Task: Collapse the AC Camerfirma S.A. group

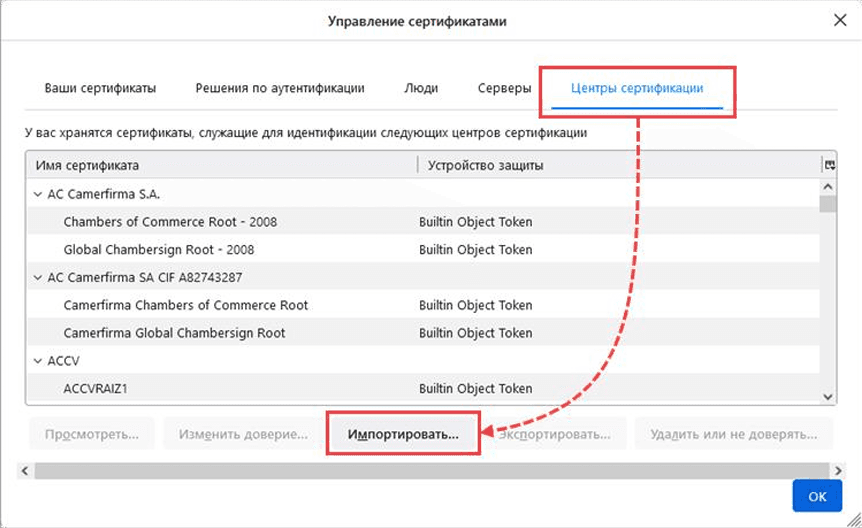Action: 38,194
